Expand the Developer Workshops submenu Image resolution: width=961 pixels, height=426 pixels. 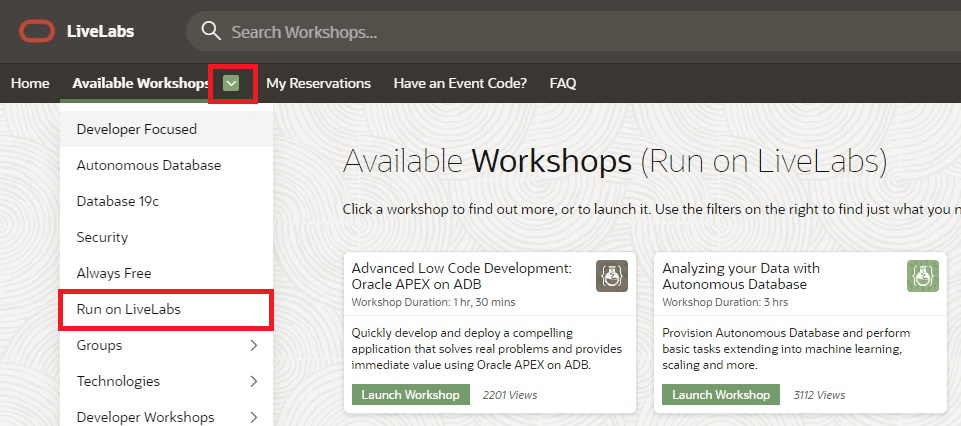[x=253, y=416]
